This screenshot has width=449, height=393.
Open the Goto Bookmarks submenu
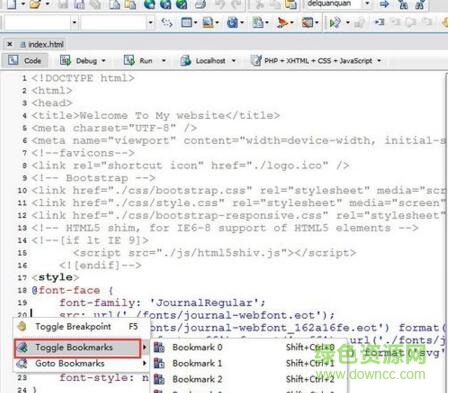point(81,363)
